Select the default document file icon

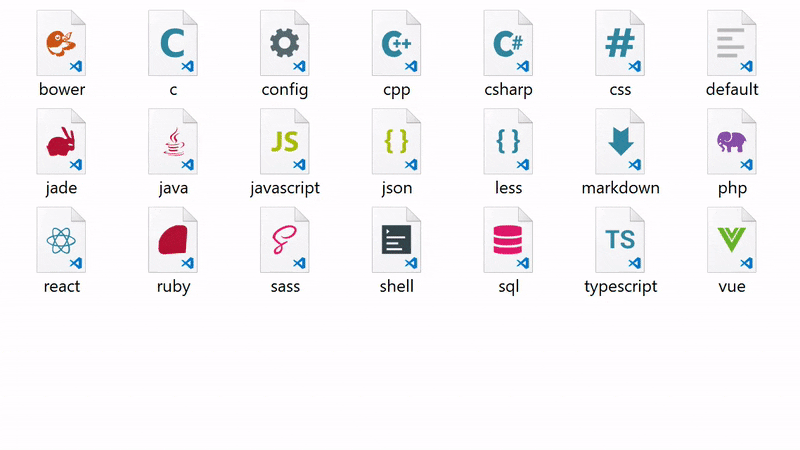click(732, 44)
